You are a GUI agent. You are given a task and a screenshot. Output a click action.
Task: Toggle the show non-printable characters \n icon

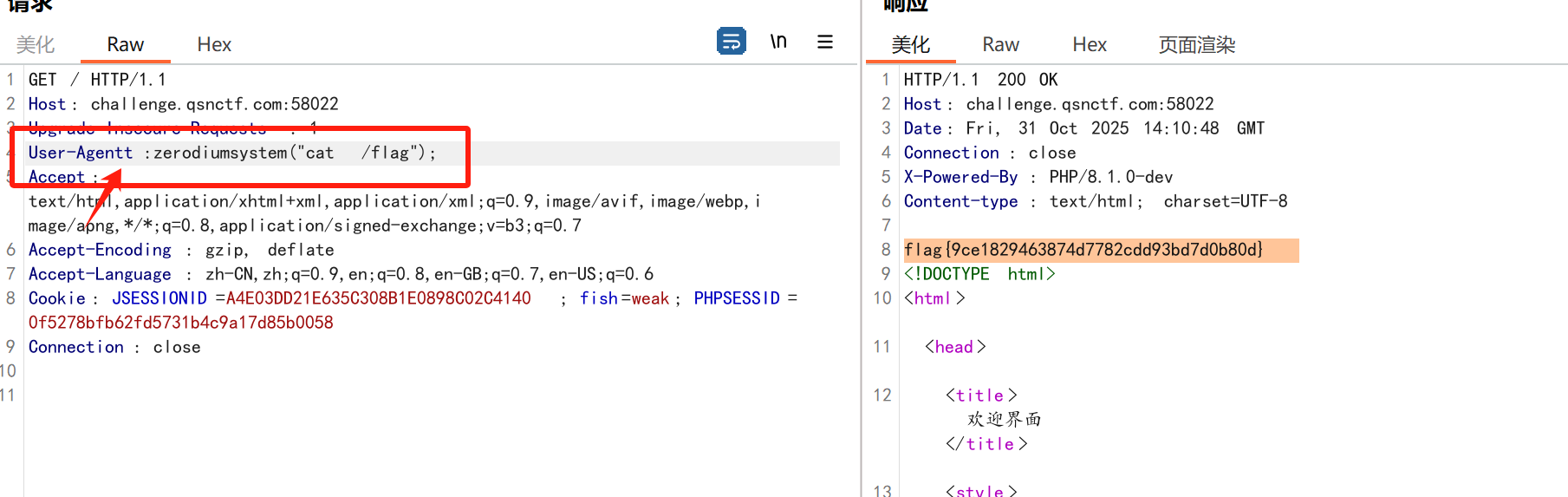pyautogui.click(x=778, y=41)
